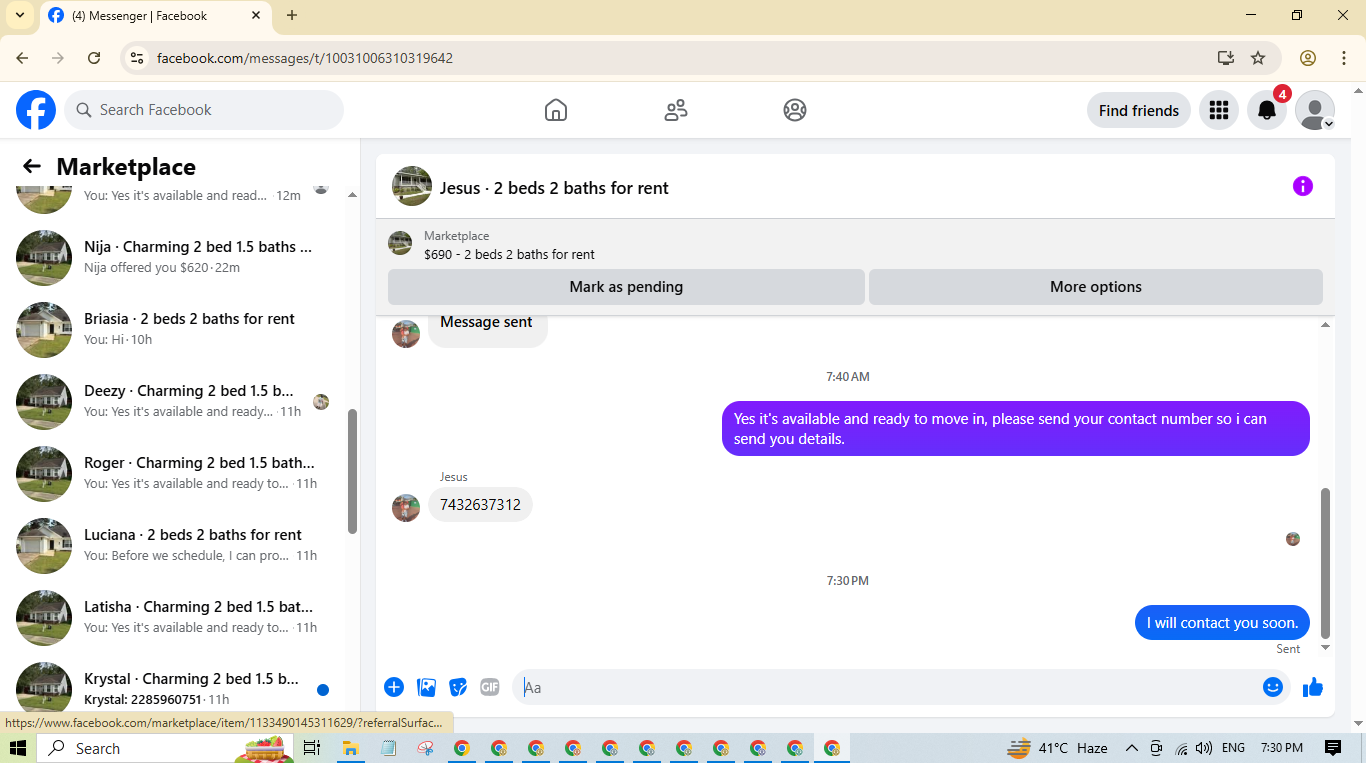View site information icon beside URL
Screen dimensions: 1366x763
click(x=137, y=58)
